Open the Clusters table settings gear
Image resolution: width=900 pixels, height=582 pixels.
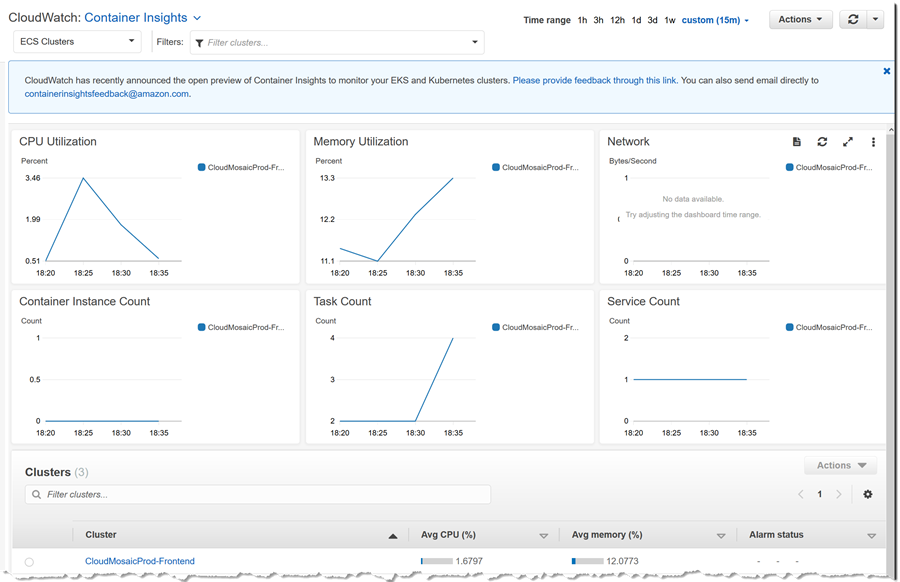tap(868, 494)
